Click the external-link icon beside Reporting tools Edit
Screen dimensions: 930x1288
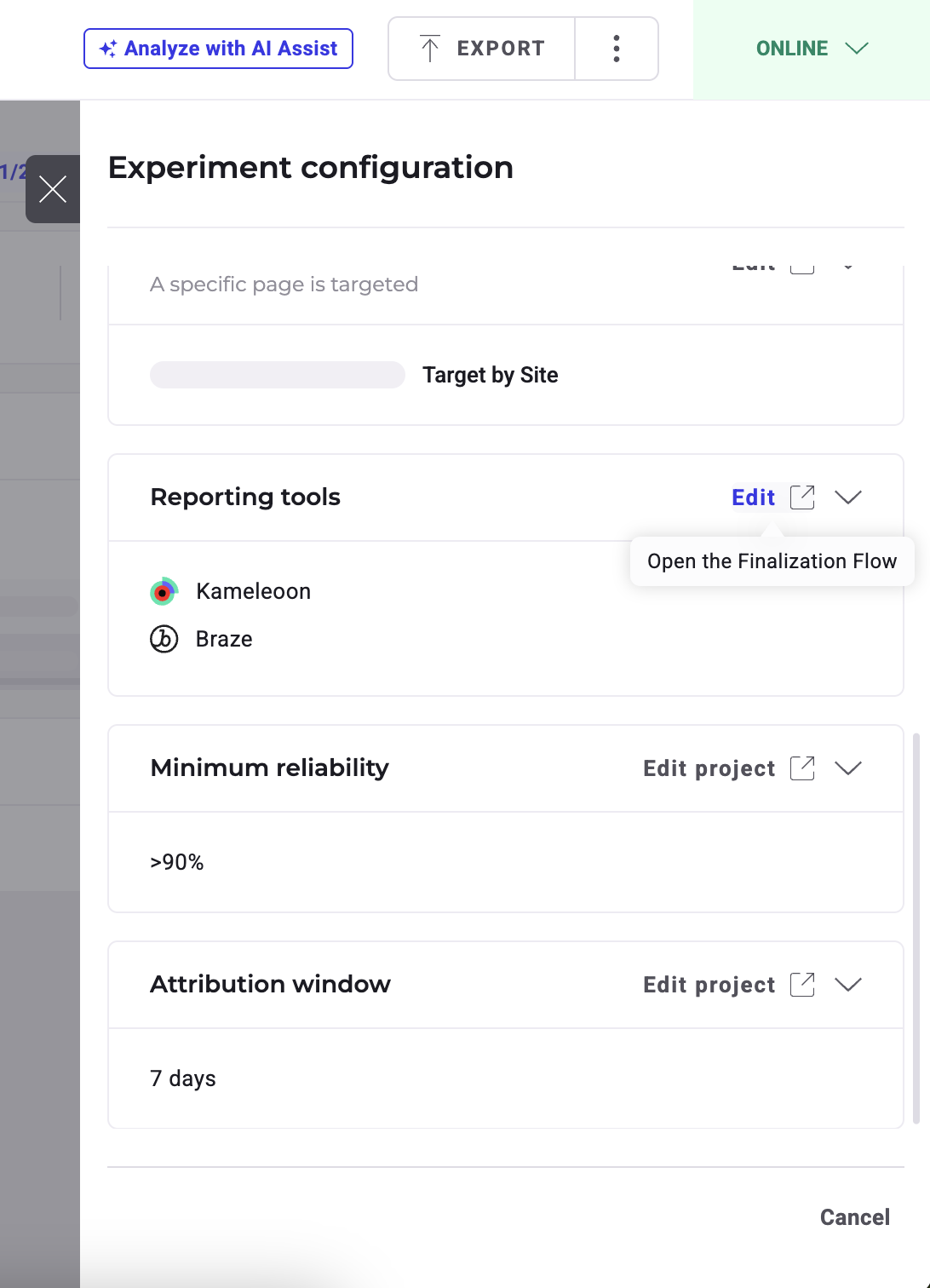coord(802,497)
